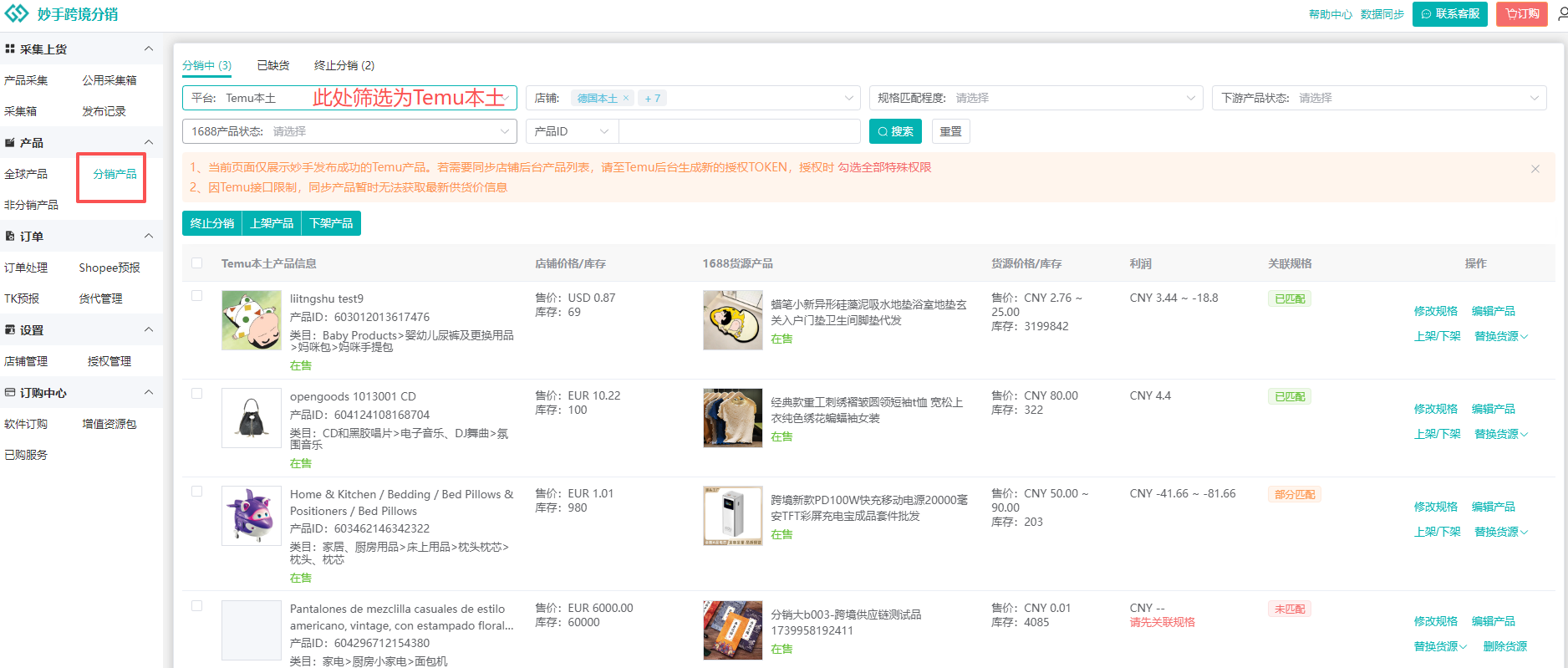Screen dimensions: 1568x668
Task: Go to 订单处理 in the sidebar
Action: coord(26,268)
